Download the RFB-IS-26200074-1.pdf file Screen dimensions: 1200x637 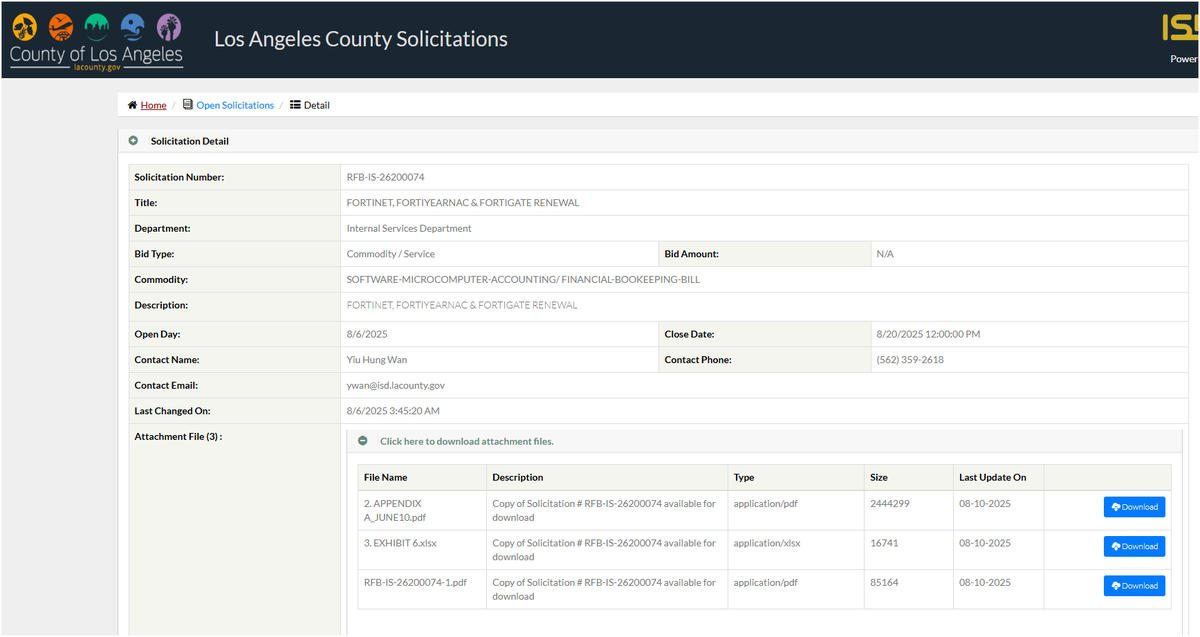point(1134,586)
